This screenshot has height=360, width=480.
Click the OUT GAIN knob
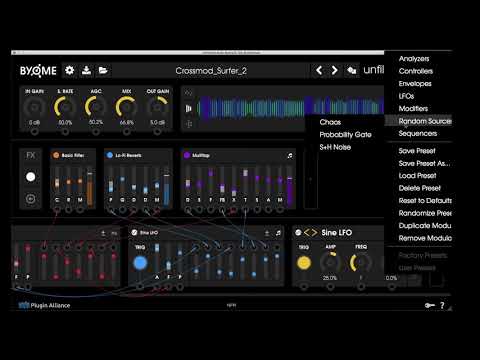(x=157, y=107)
